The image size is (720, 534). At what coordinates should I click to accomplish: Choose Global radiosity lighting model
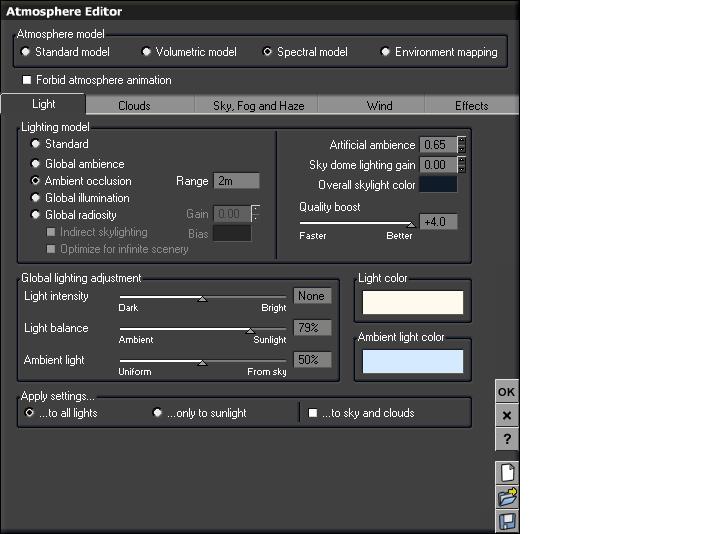tap(36, 215)
